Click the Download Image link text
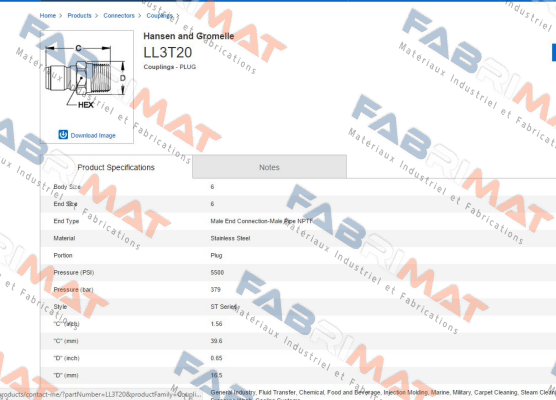This screenshot has height=400, width=556. pos(93,135)
